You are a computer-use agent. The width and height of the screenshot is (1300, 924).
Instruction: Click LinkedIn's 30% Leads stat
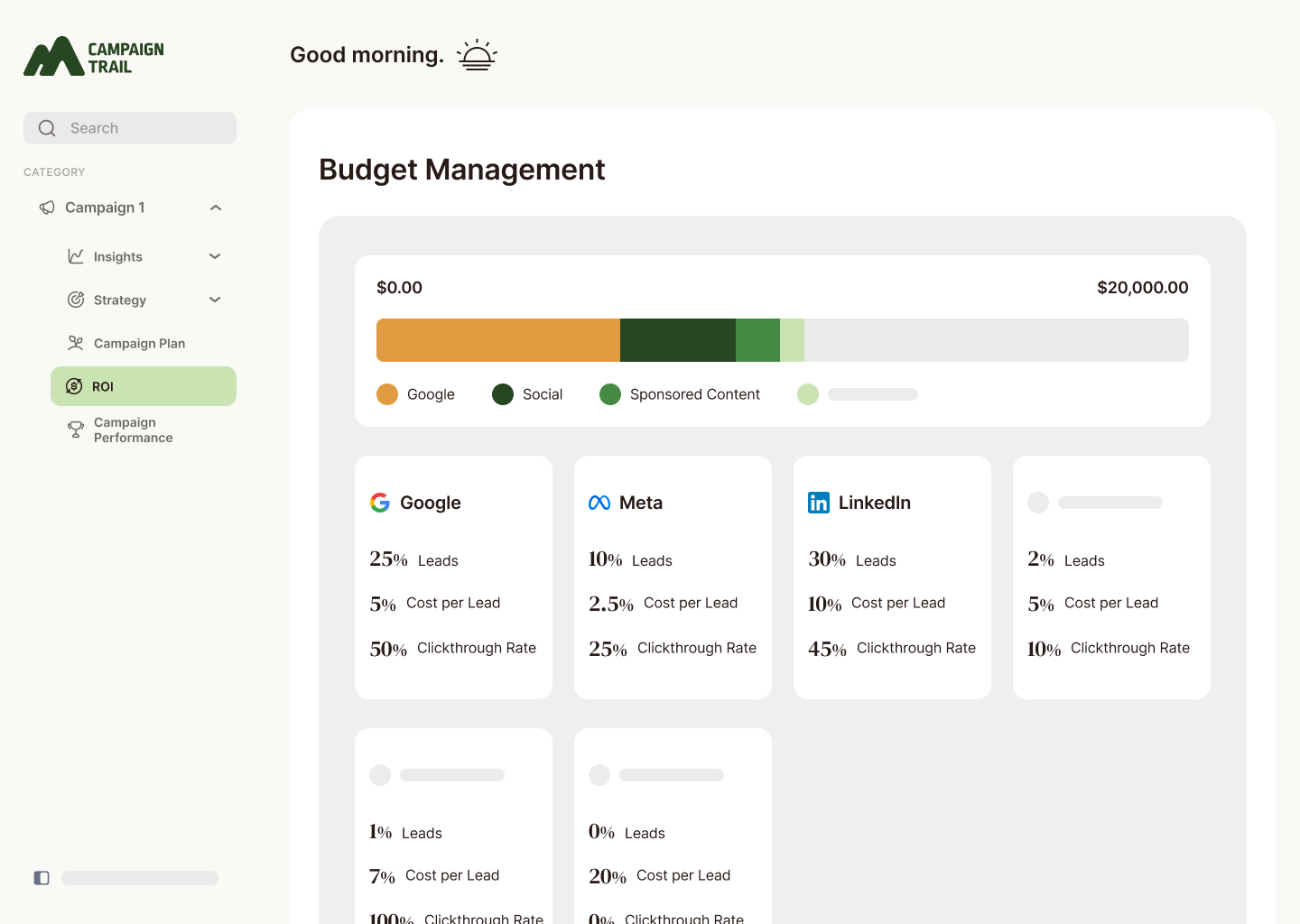tap(852, 559)
